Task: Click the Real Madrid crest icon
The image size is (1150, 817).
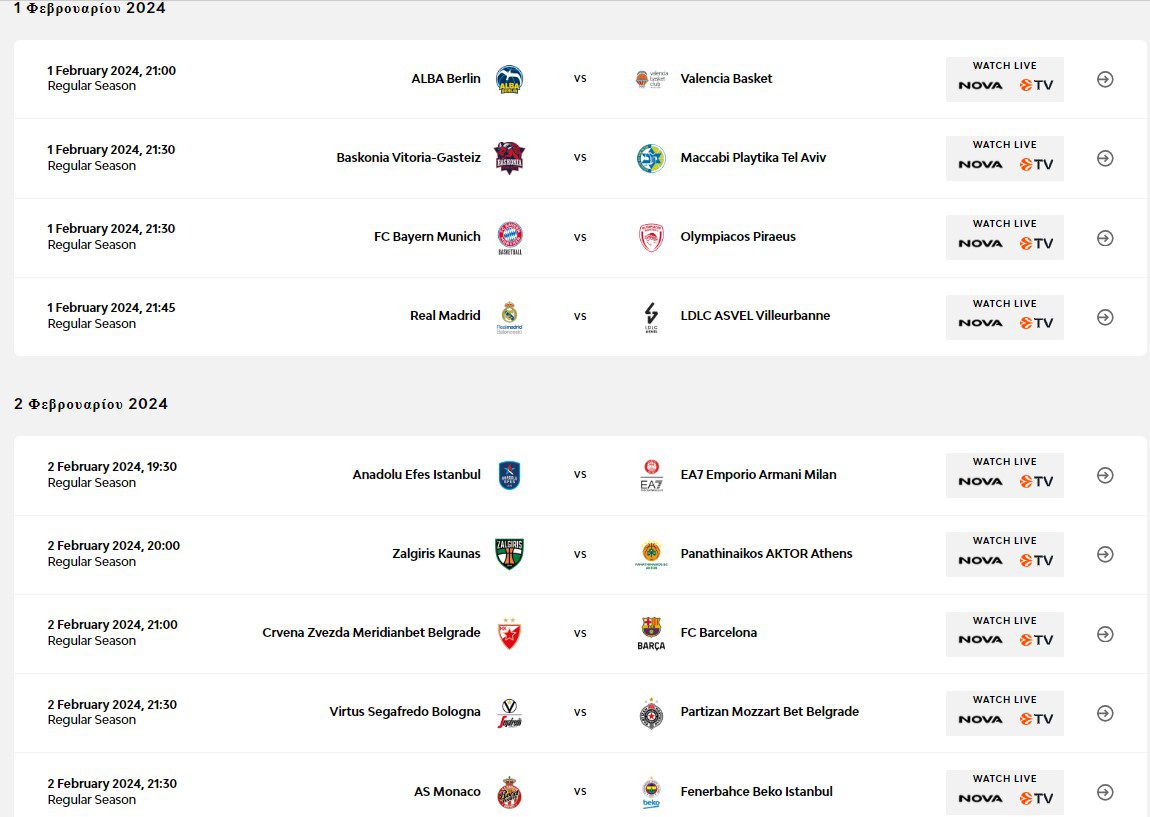Action: click(x=510, y=316)
